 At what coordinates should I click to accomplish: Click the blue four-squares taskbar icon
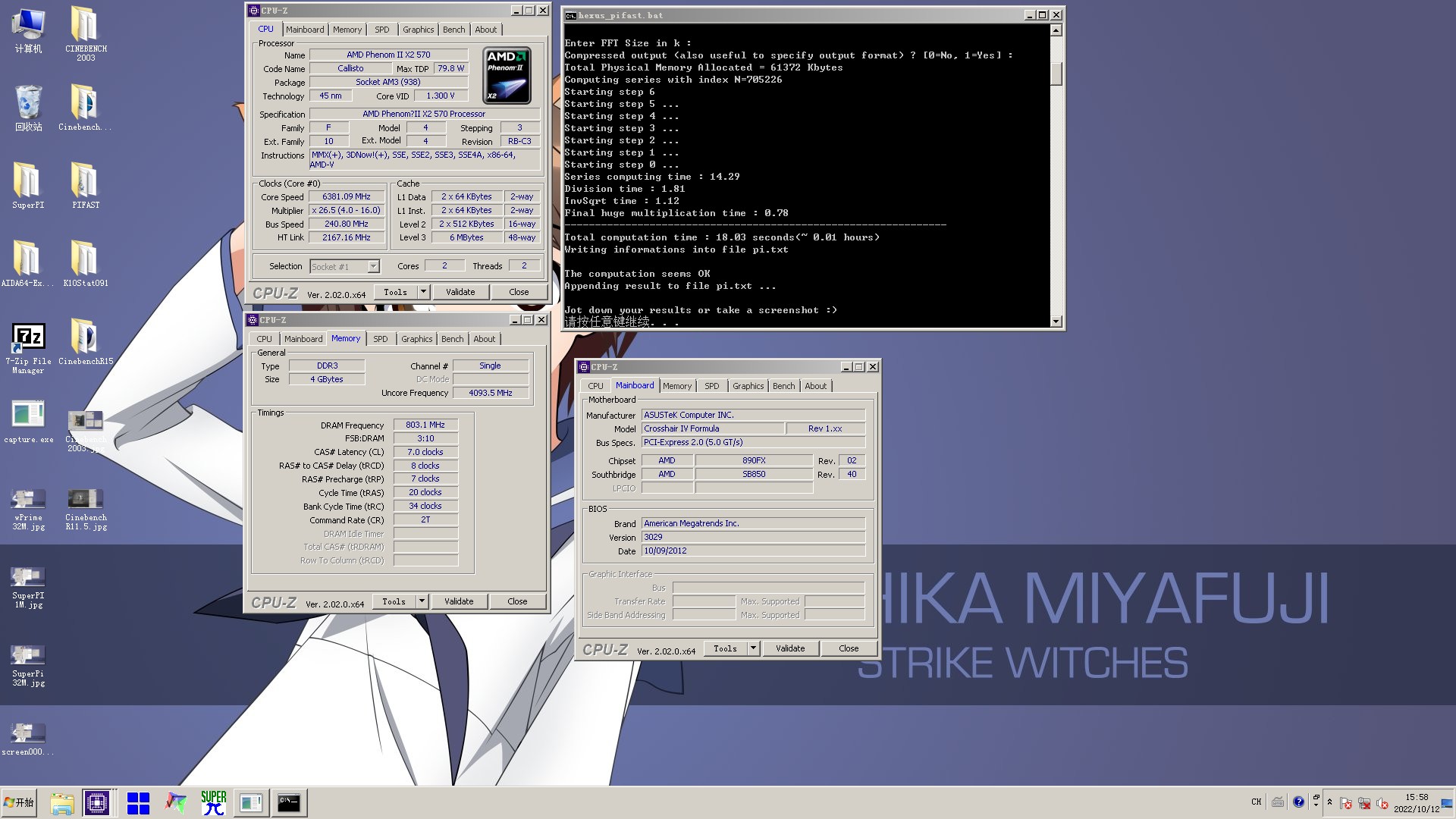(x=138, y=803)
